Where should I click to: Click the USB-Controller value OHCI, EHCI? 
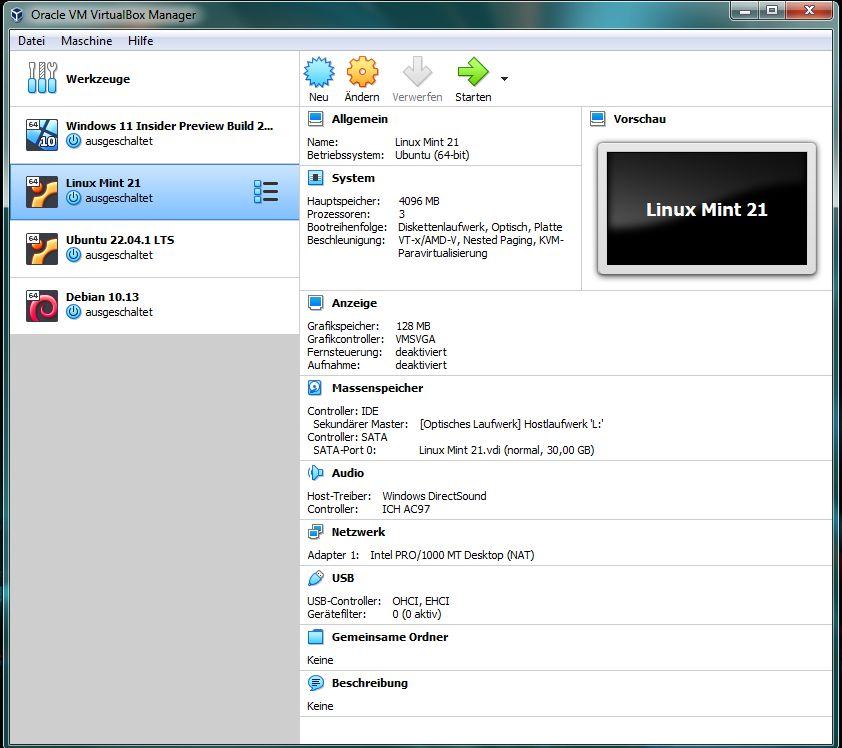[x=420, y=601]
